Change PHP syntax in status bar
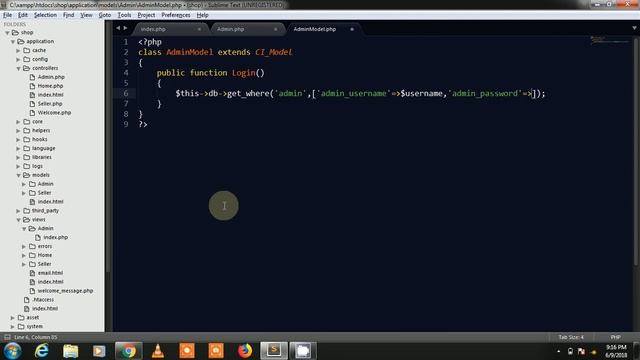The image size is (640, 360). 615,337
